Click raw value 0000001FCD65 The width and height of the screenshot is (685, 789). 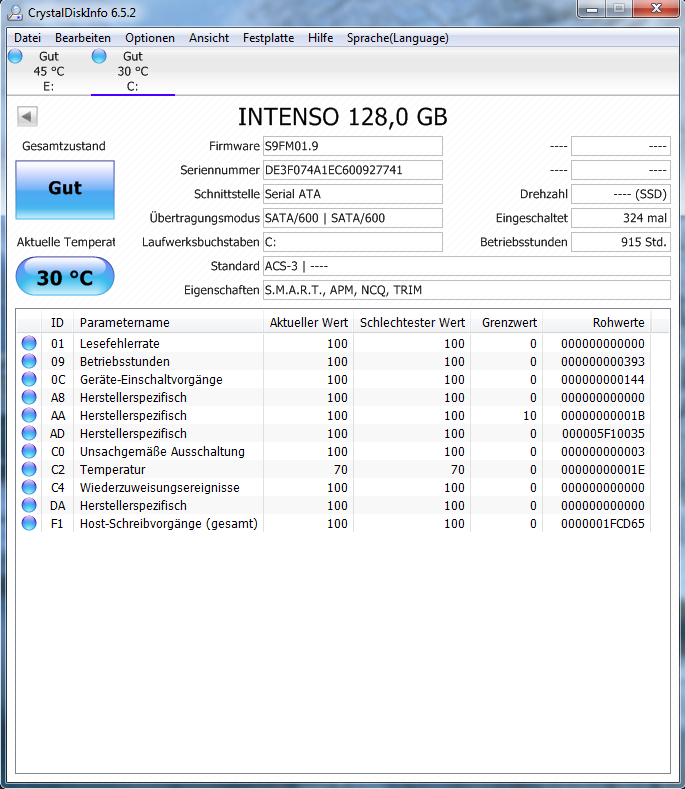[602, 524]
